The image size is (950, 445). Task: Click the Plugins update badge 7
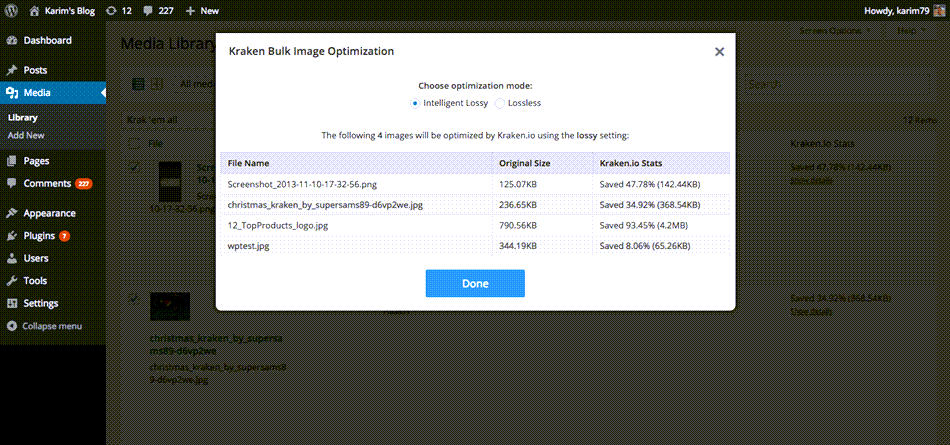[64, 236]
